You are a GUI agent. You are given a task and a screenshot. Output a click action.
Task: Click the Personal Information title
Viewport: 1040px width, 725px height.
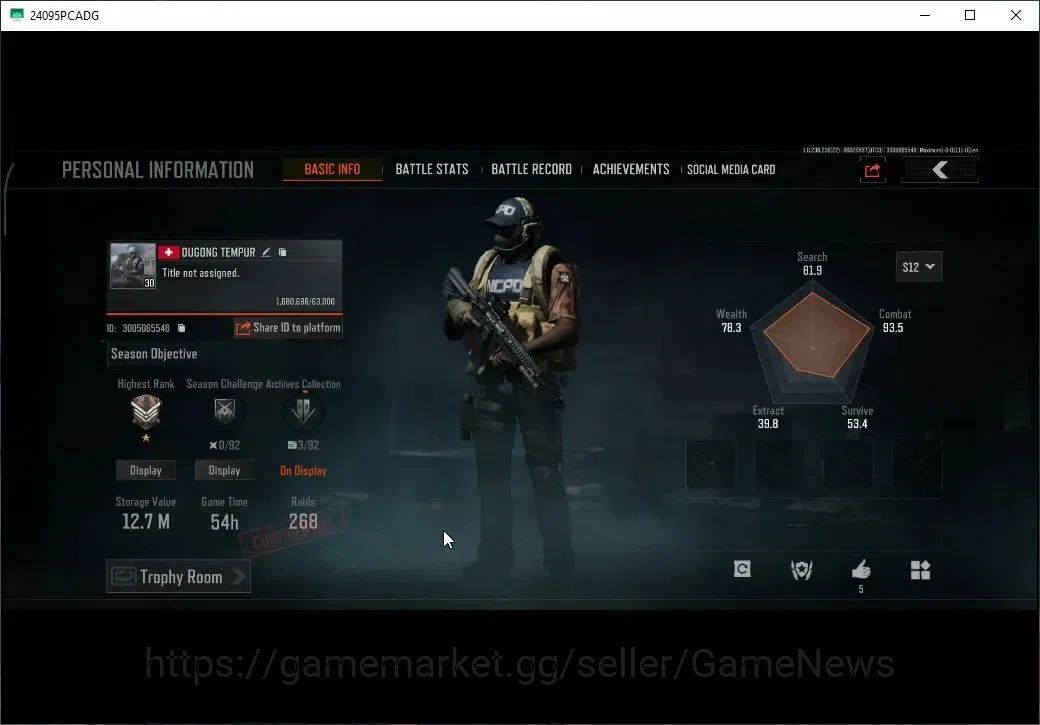158,170
